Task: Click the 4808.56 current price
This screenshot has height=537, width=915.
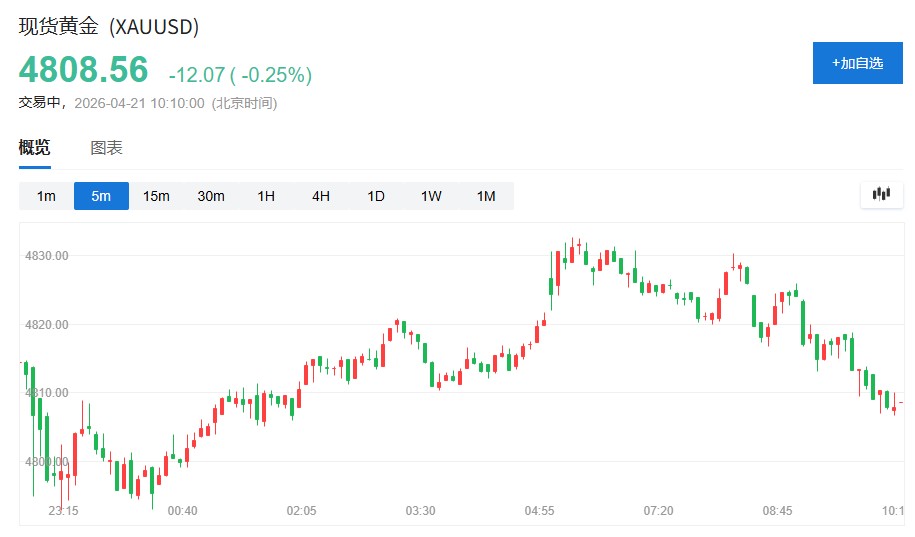Action: [x=83, y=70]
